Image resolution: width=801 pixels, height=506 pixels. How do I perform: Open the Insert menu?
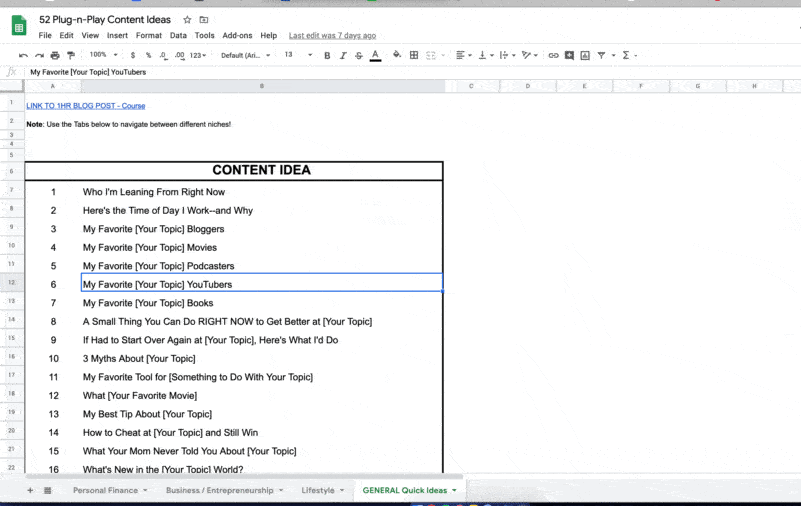[117, 35]
